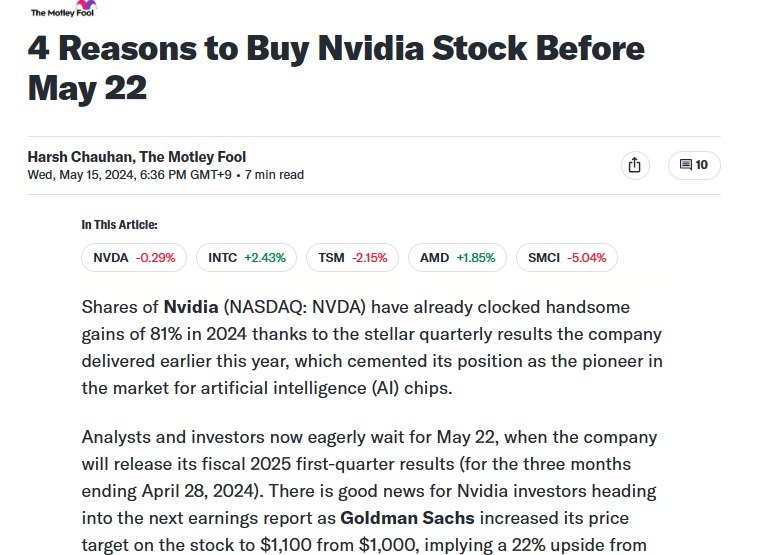Click the "(NASDAQ: NVDA)" text in paragraph
Image resolution: width=757 pixels, height=555 pixels.
pyautogui.click(x=285, y=306)
